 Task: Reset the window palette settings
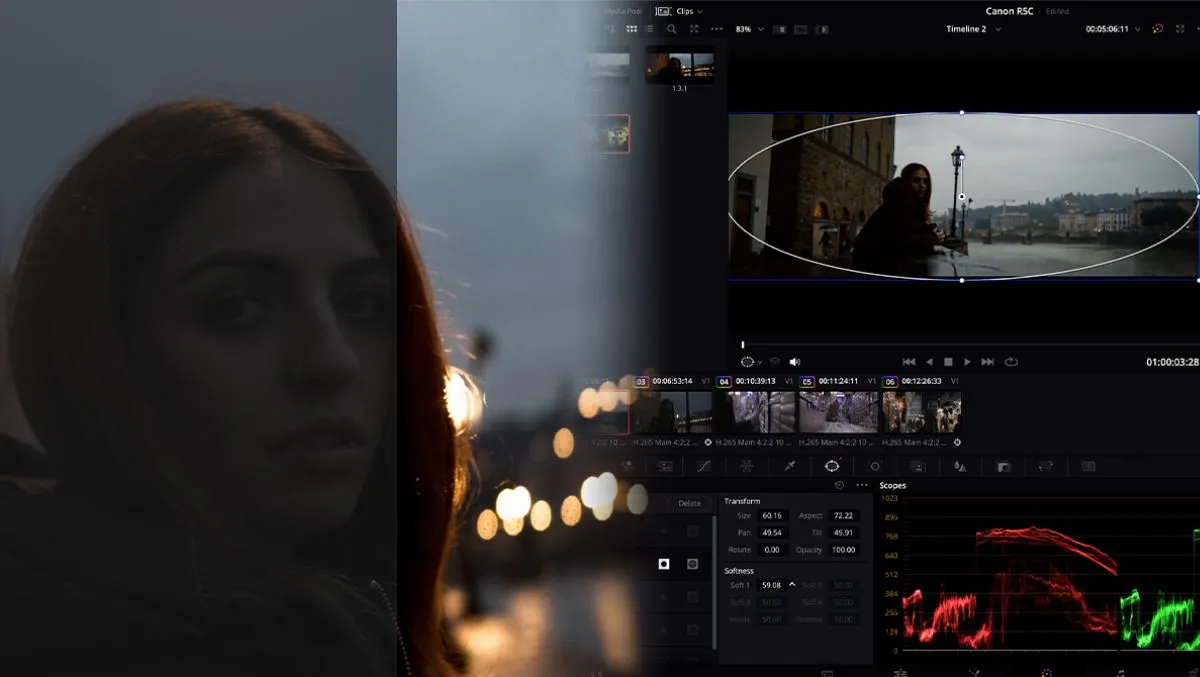tap(839, 485)
